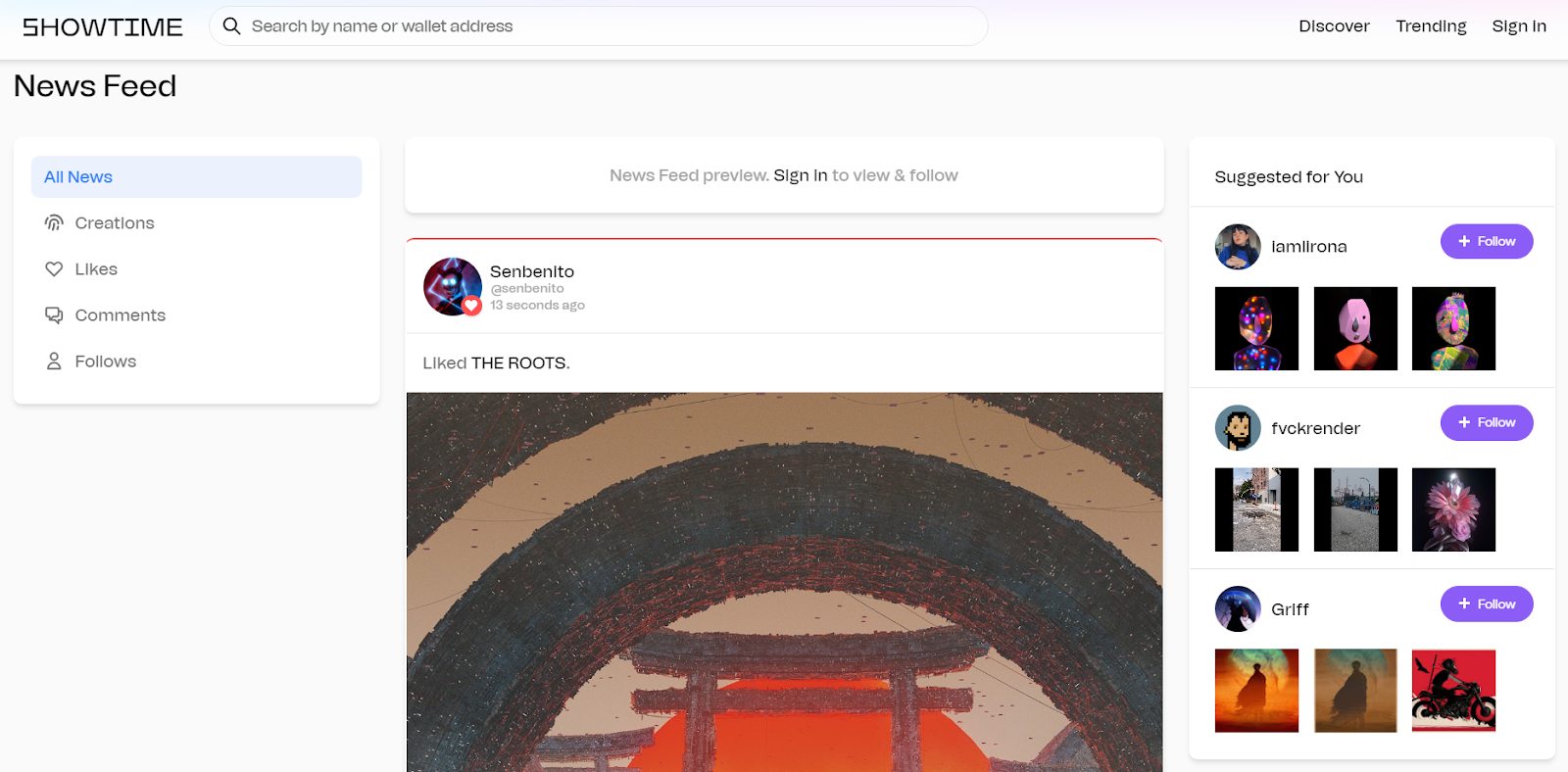Select the Follows person icon
Image resolution: width=1568 pixels, height=772 pixels.
(54, 362)
